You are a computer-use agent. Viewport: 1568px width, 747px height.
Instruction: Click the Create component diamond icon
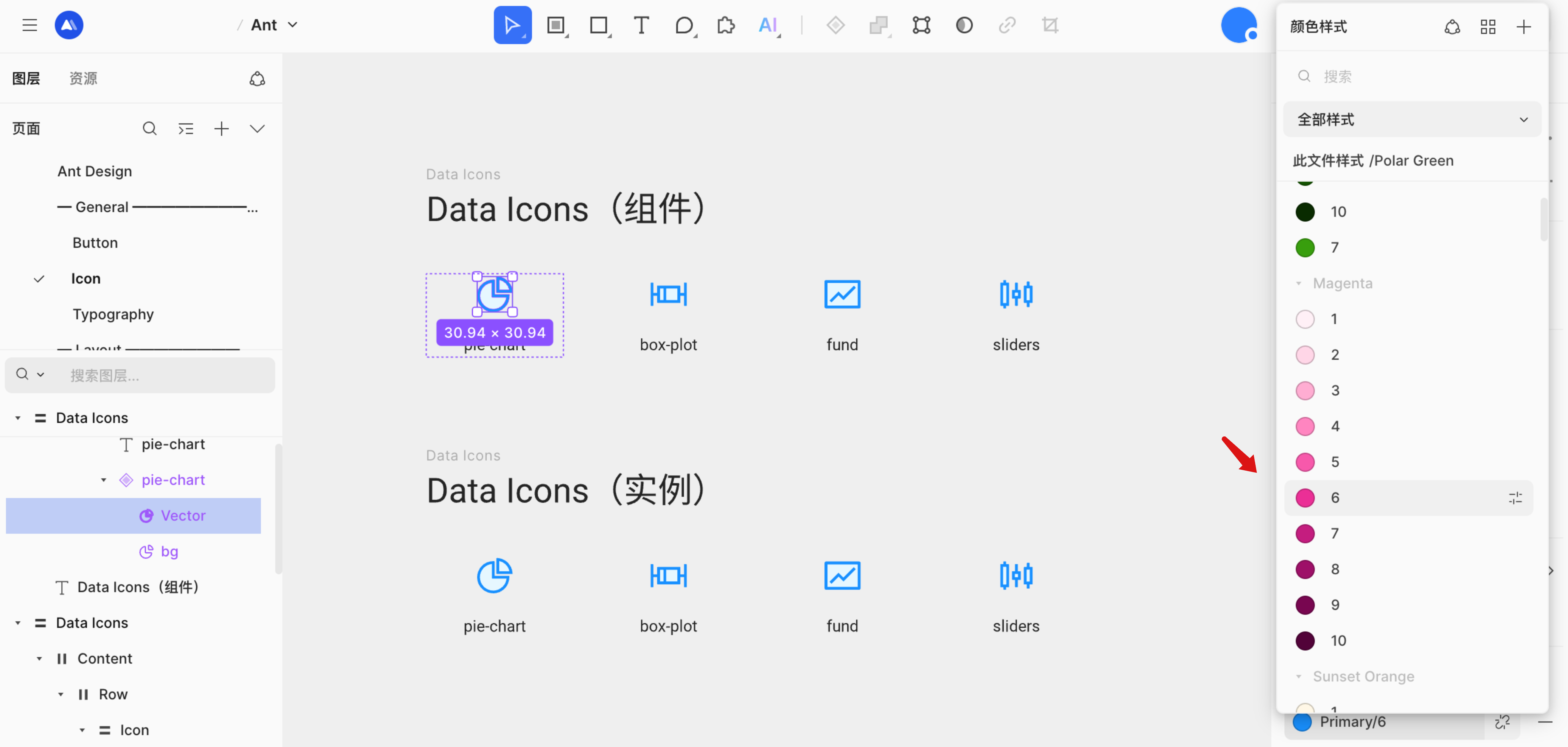point(835,25)
